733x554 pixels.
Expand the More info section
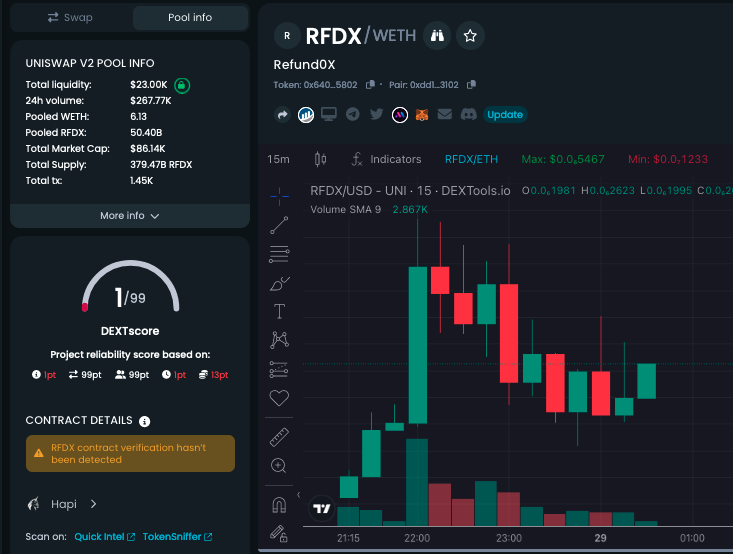coord(129,216)
